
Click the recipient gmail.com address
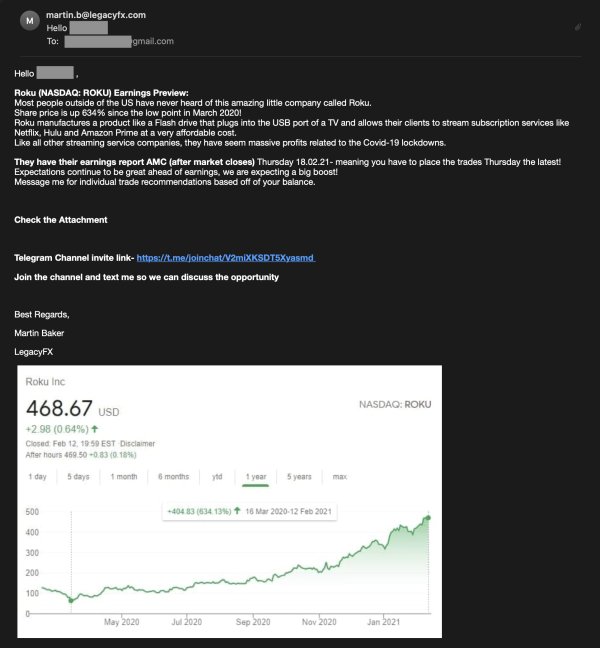point(119,41)
